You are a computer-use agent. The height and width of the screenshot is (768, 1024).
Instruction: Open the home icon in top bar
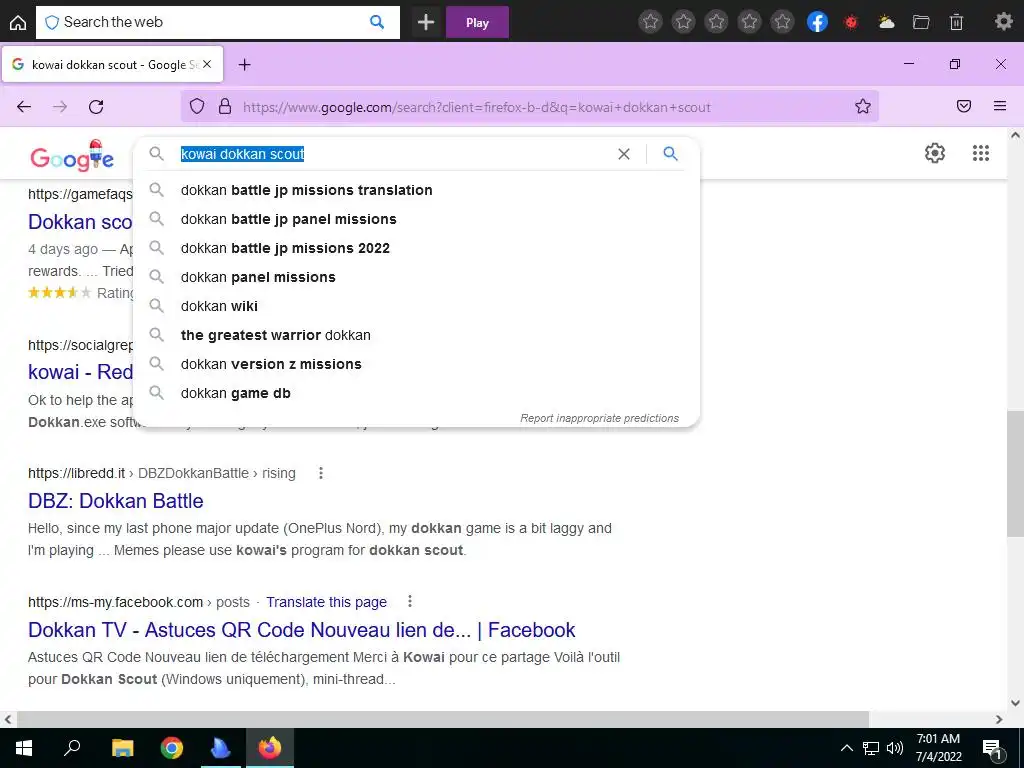pos(18,22)
